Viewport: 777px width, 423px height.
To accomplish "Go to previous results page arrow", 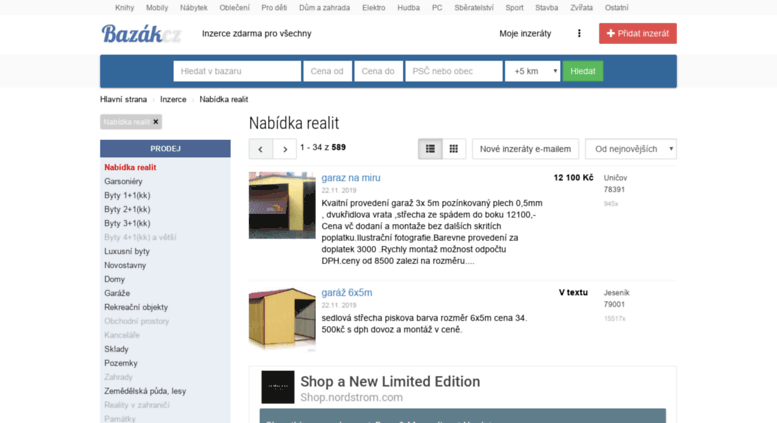I will tap(261, 149).
